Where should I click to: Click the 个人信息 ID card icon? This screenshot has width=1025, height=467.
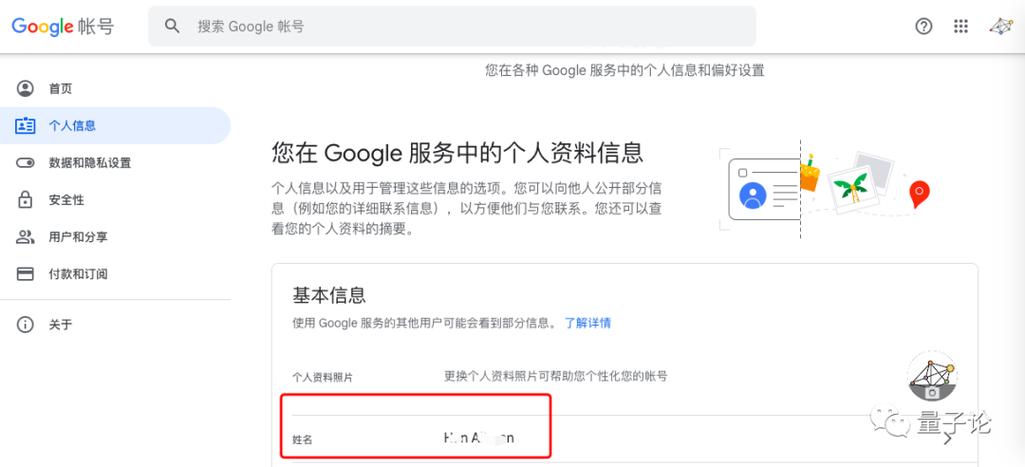click(x=25, y=126)
